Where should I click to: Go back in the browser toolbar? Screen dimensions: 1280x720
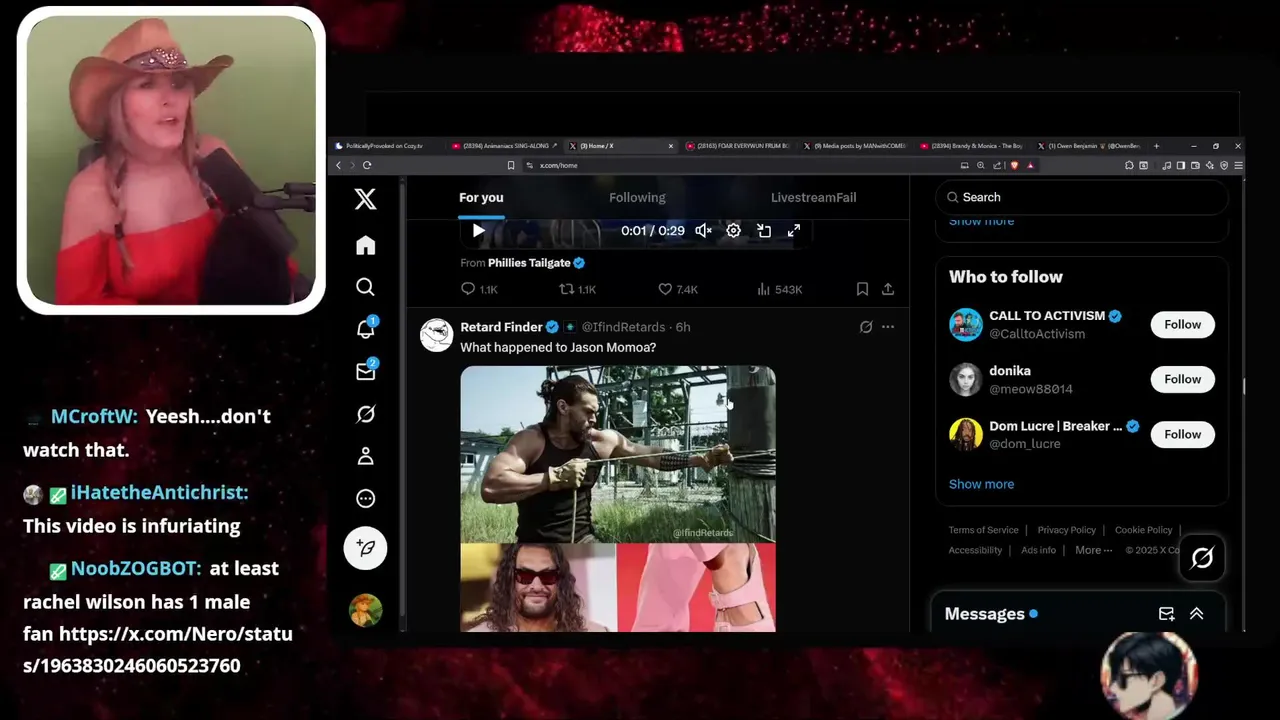pos(338,165)
